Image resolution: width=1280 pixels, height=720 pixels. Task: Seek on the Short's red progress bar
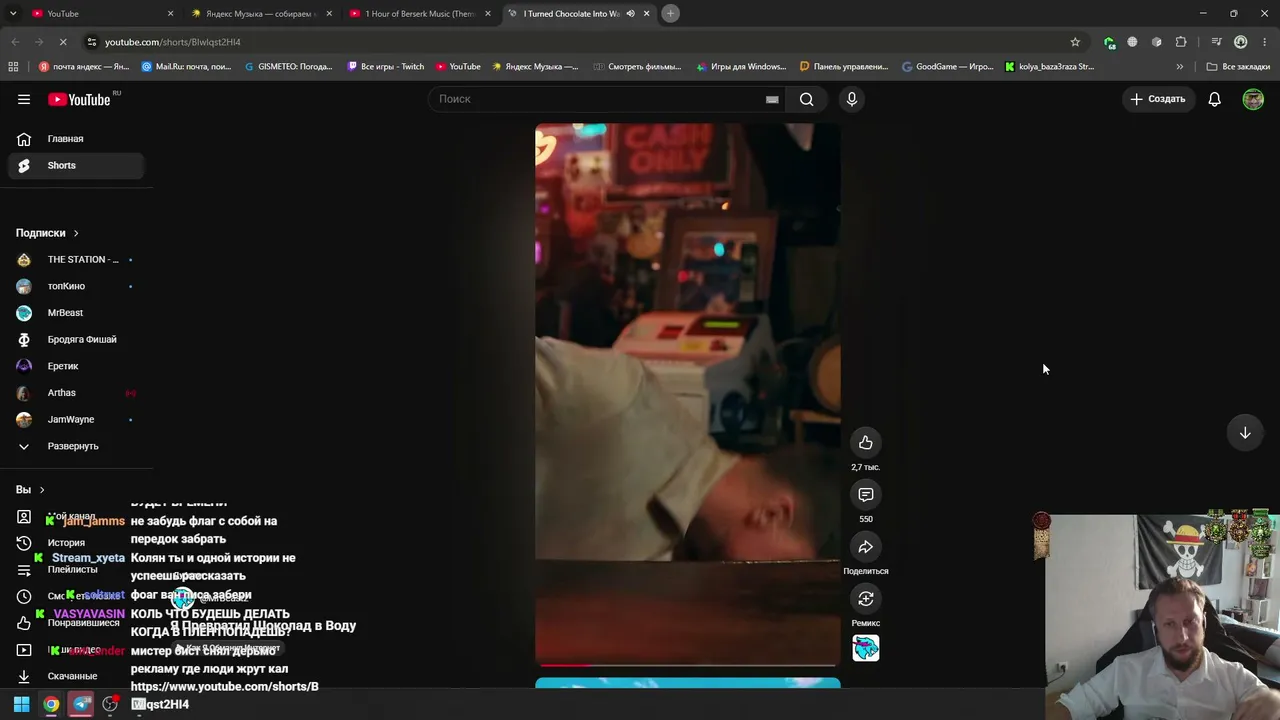click(x=688, y=664)
